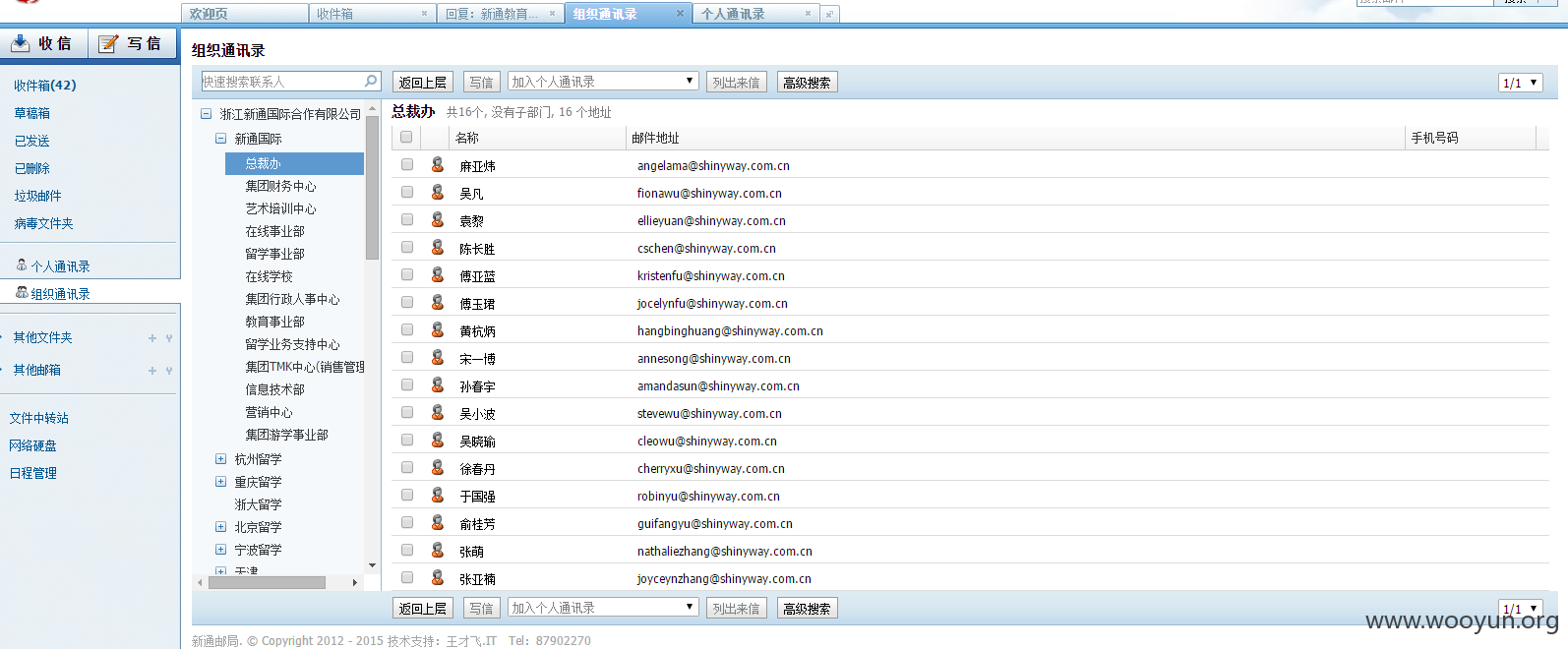Click the wrench settings icon next to 其他文件夹
The height and width of the screenshot is (649, 1568).
169,338
